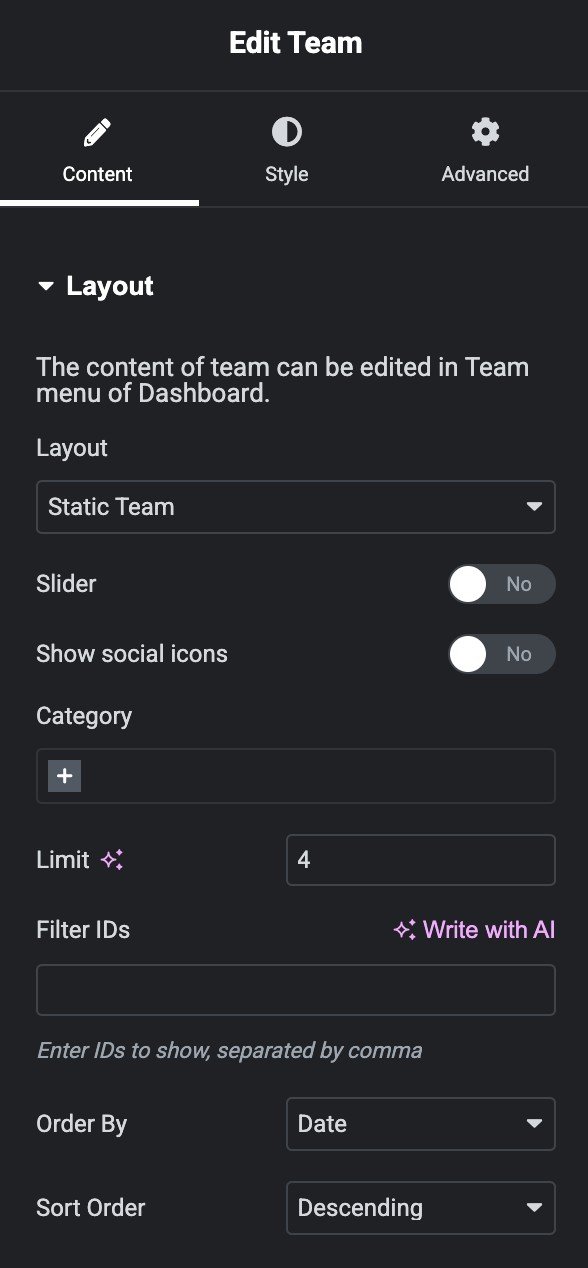Select the Content tab label

point(97,174)
